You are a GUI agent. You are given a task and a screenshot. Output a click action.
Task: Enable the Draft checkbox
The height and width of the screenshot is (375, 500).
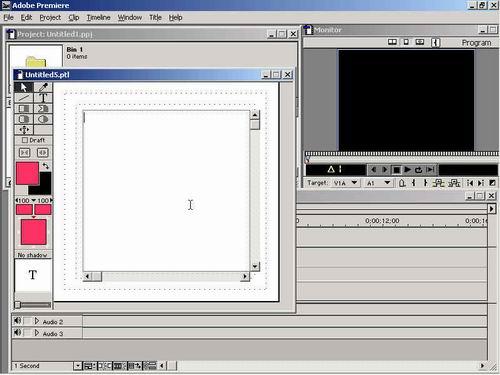(25, 140)
